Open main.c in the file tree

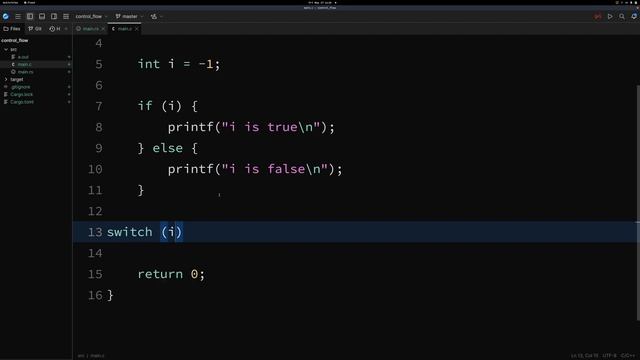coord(24,64)
